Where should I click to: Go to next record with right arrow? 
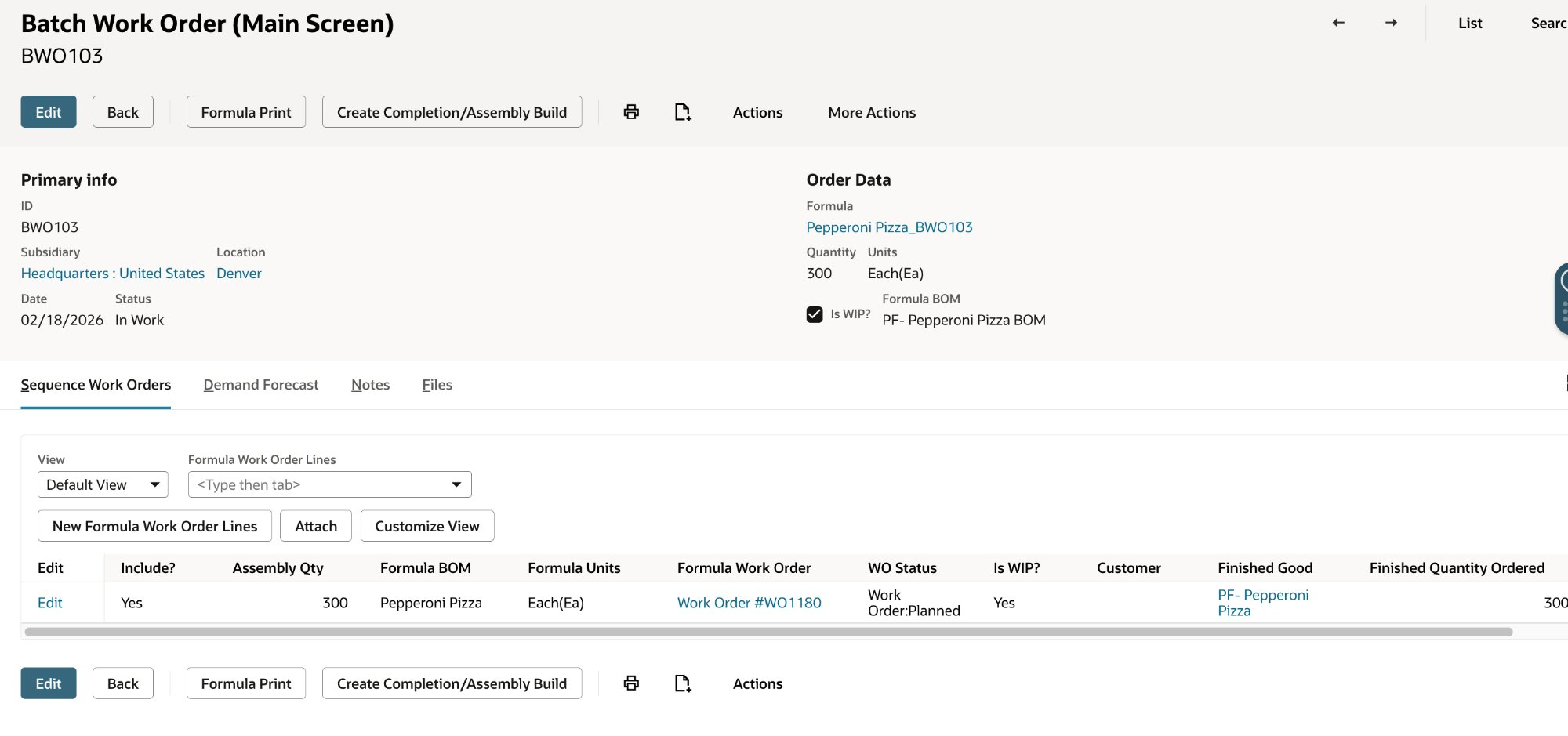point(1391,23)
